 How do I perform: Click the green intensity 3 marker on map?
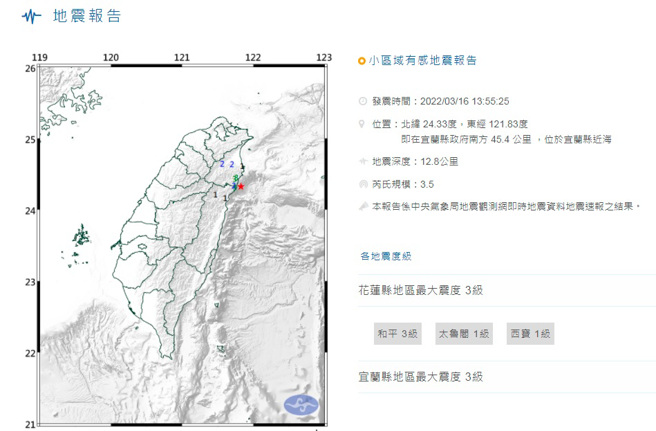point(236,178)
